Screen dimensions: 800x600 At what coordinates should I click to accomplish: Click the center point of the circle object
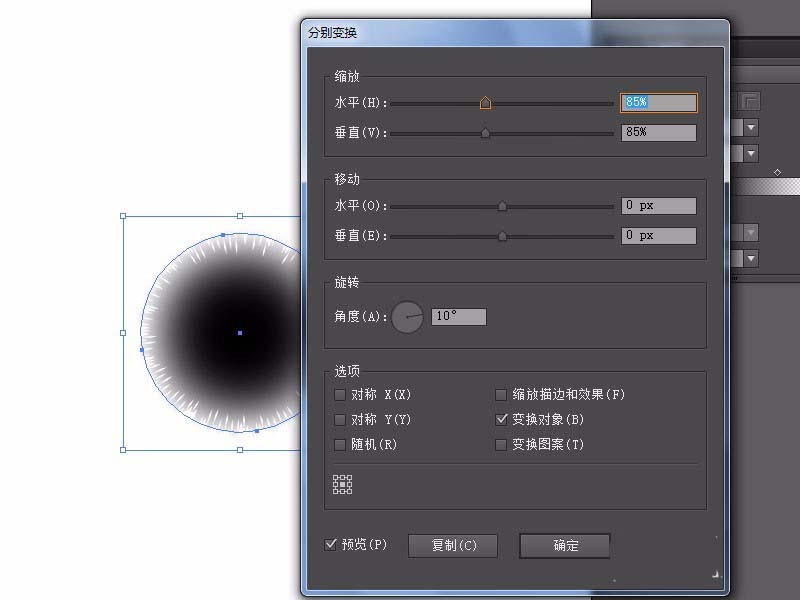point(240,333)
